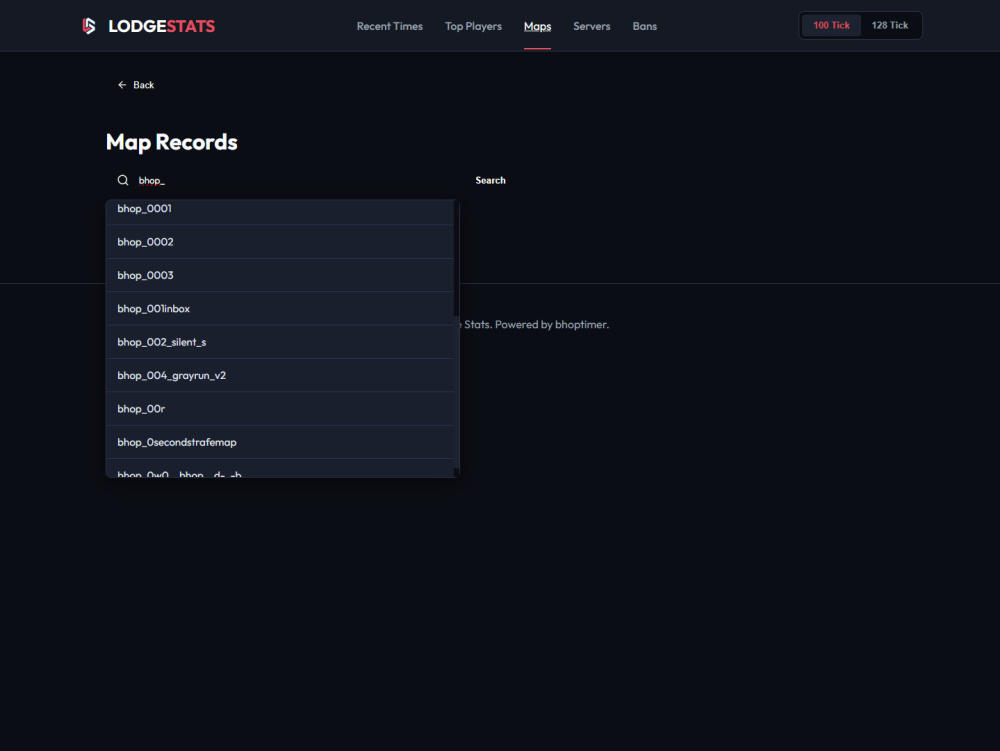Pick bhop_00r from the list
Screen dimensions: 1000x751
click(280, 409)
